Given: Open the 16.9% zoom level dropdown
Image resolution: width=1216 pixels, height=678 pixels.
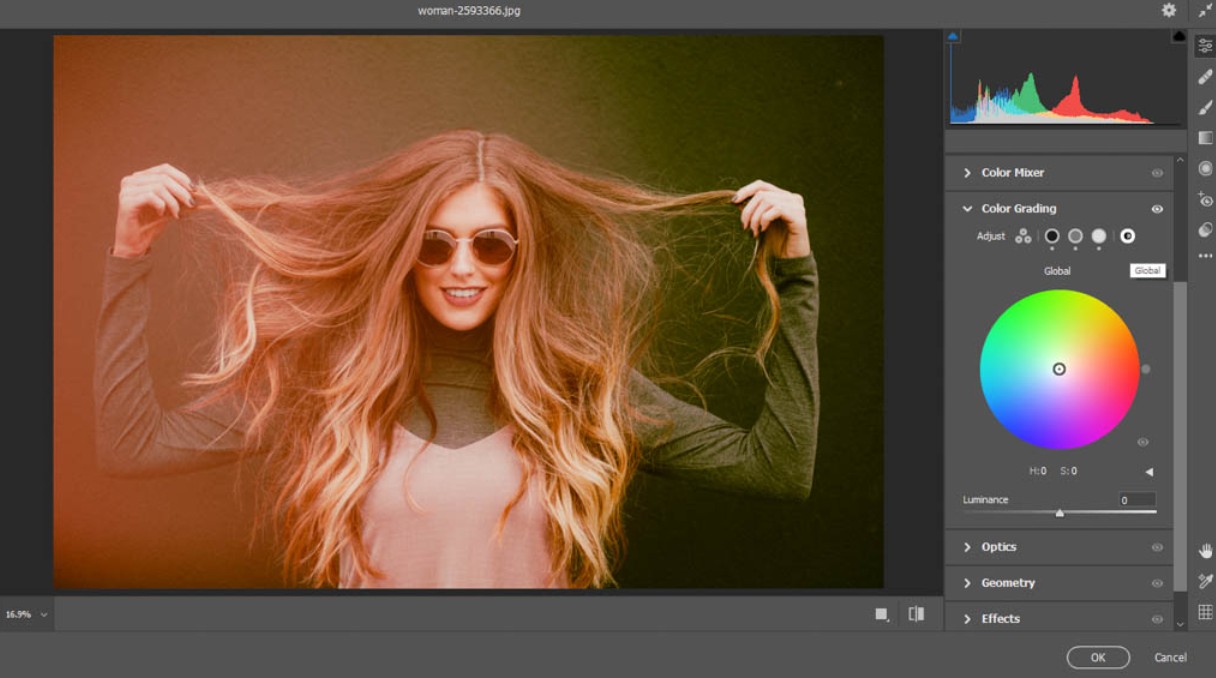Looking at the screenshot, I should pos(43,614).
